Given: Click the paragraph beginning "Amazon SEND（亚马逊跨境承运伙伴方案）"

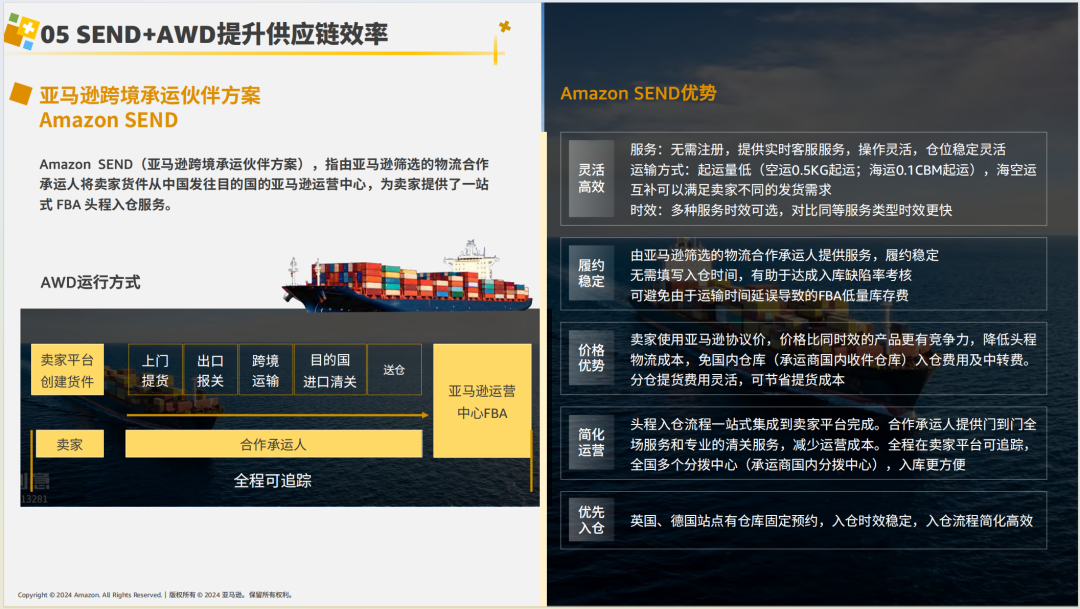Looking at the screenshot, I should [264, 184].
